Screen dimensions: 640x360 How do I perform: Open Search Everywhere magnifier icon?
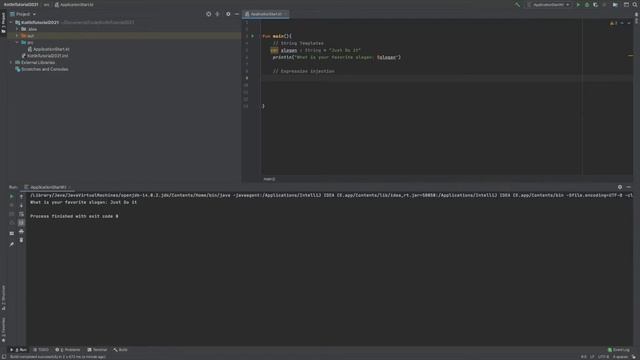coord(635,5)
